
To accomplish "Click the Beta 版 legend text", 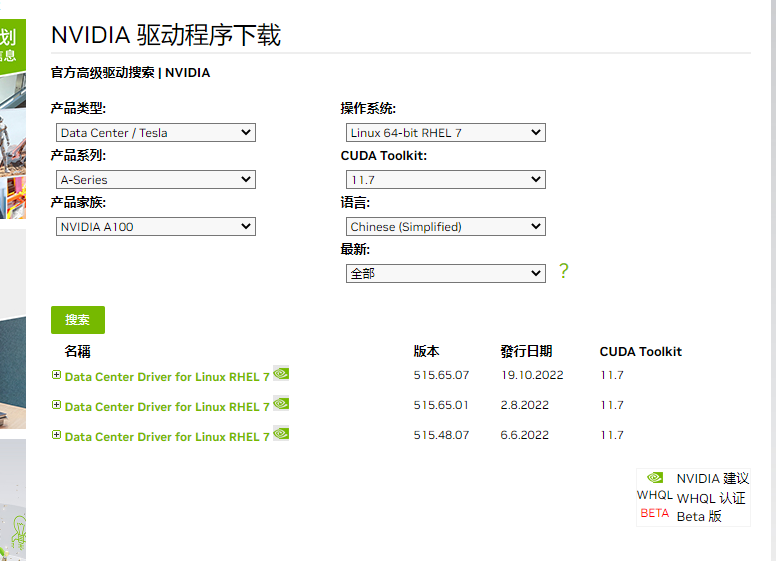I will click(699, 516).
